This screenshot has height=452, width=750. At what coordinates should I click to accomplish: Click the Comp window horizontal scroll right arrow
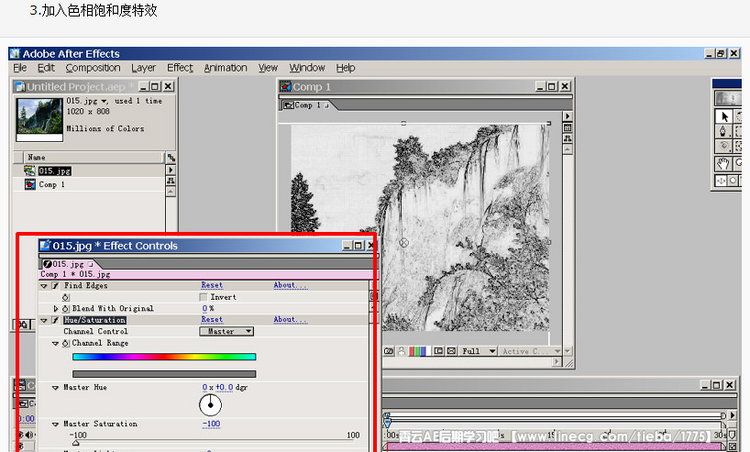(556, 362)
